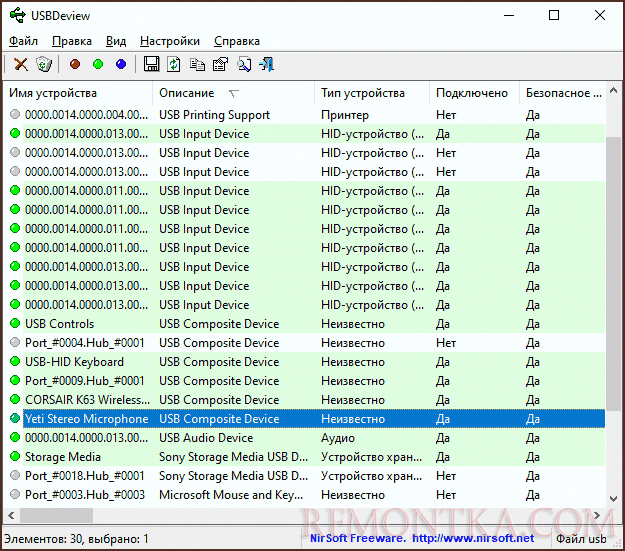This screenshot has height=551, width=625.
Task: Click the refresh toolbar icon
Action: point(174,64)
